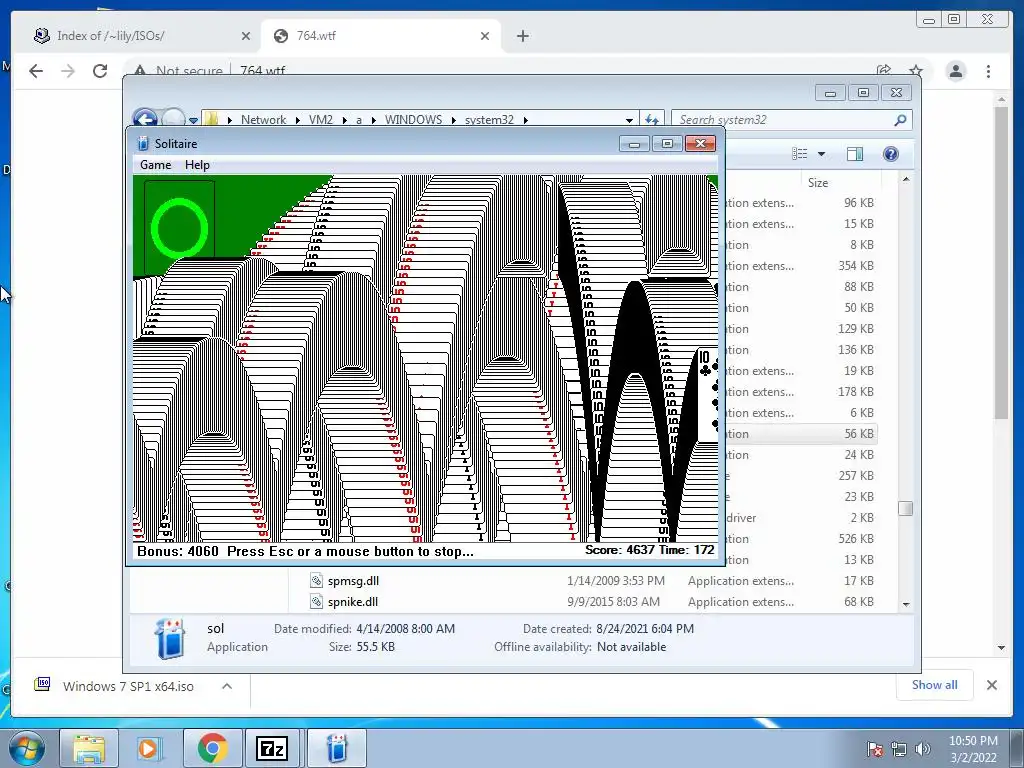The height and width of the screenshot is (768, 1024).
Task: Select system32 in the Explorer breadcrumb
Action: point(489,120)
